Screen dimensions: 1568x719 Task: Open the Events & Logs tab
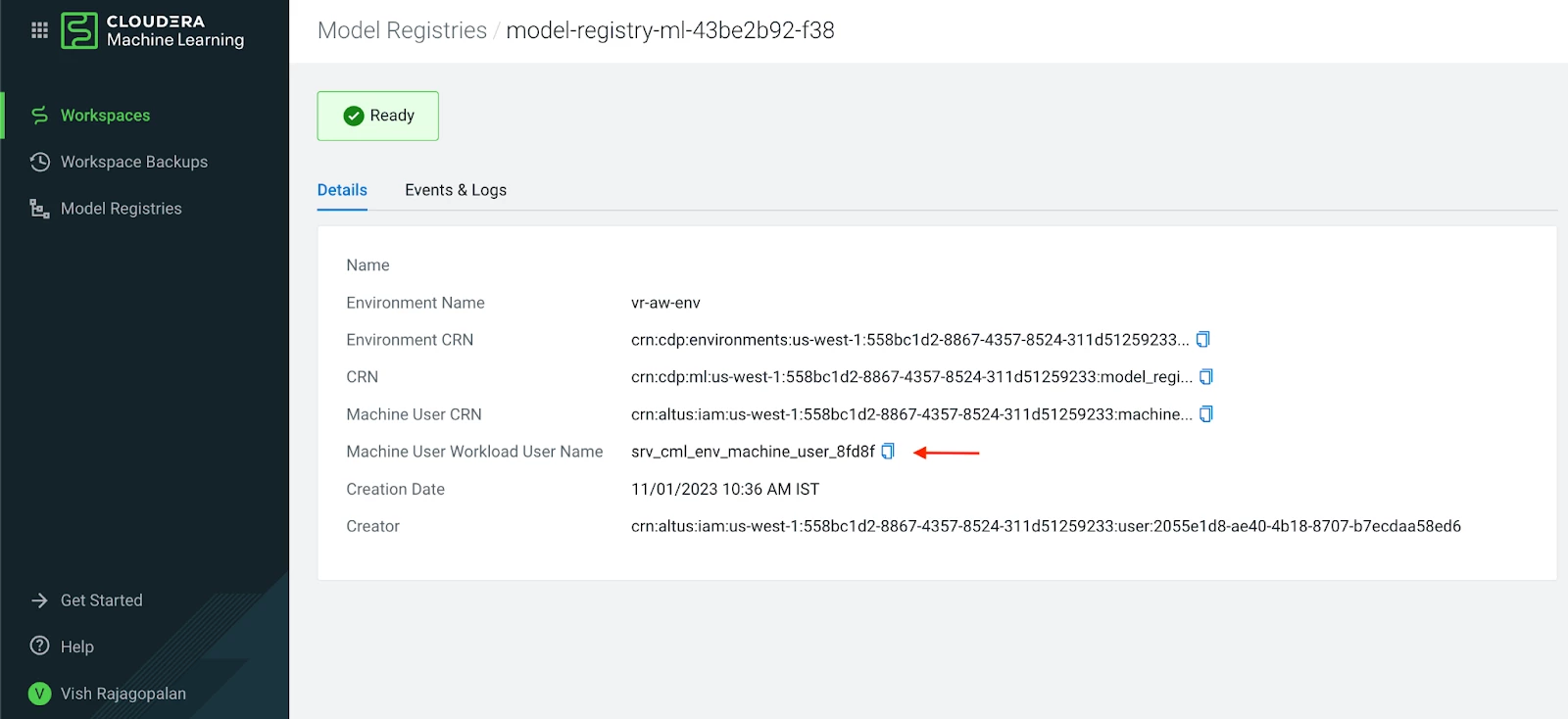456,190
